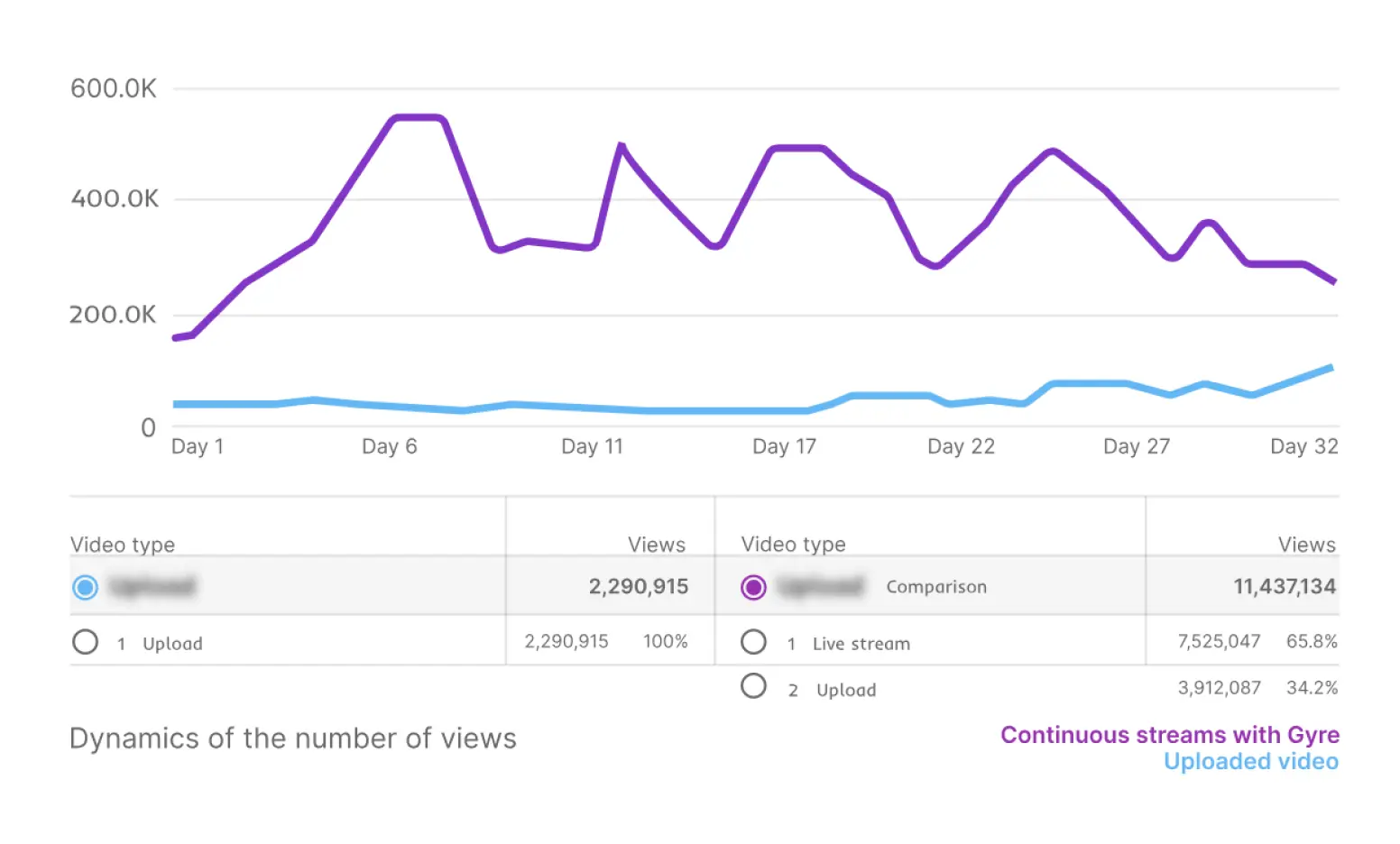Screen dimensions: 1400x844
Task: Click the Day 17 axis label
Action: click(784, 447)
